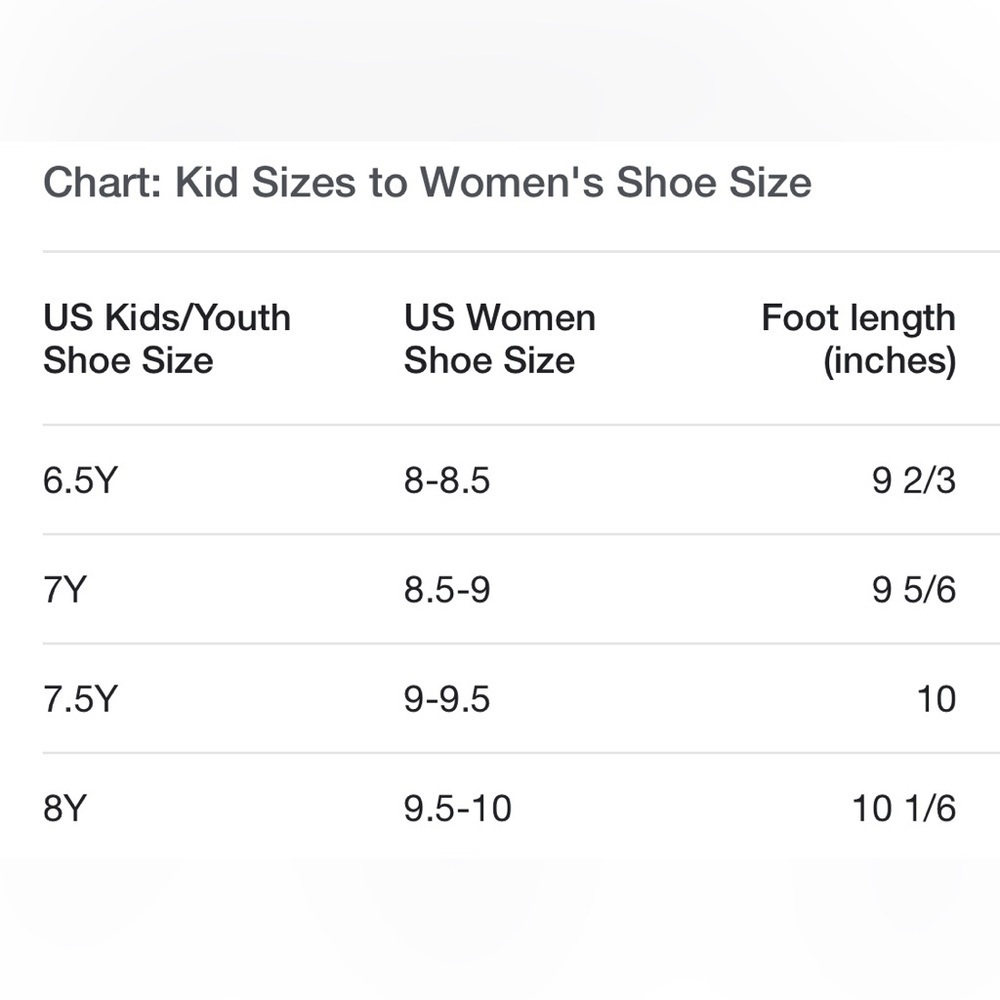Click the 8-8.5 women's size cell

click(x=447, y=481)
